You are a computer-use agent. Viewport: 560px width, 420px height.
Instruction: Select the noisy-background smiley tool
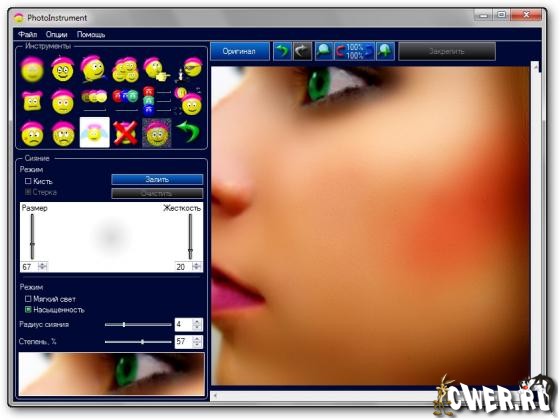[x=157, y=133]
